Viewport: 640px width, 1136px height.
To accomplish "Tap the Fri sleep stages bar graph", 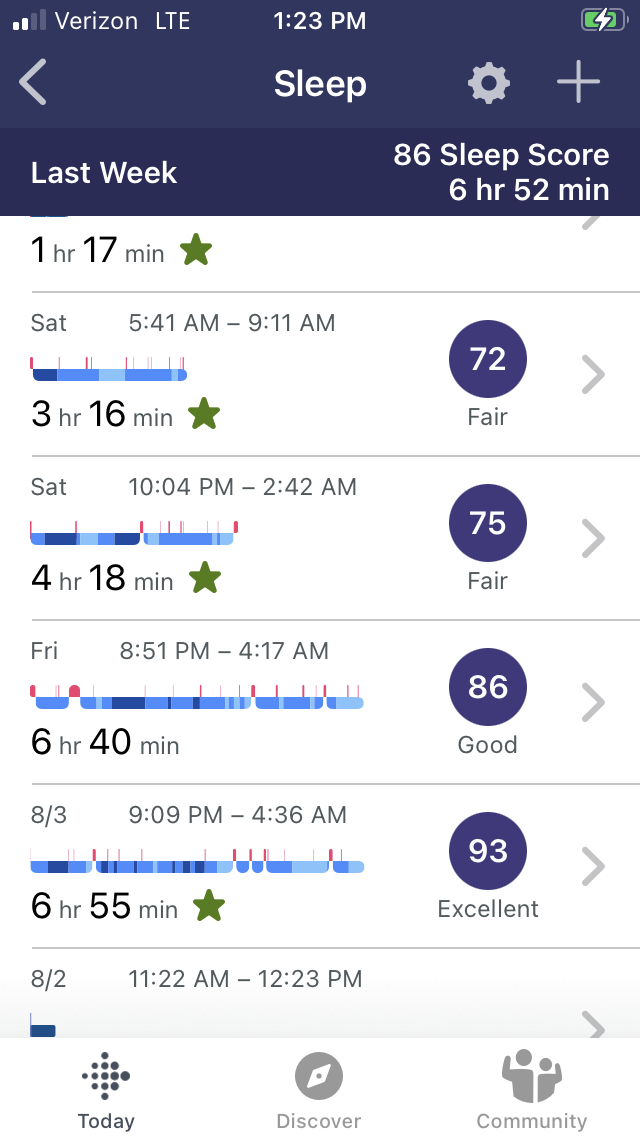I will click(x=197, y=696).
